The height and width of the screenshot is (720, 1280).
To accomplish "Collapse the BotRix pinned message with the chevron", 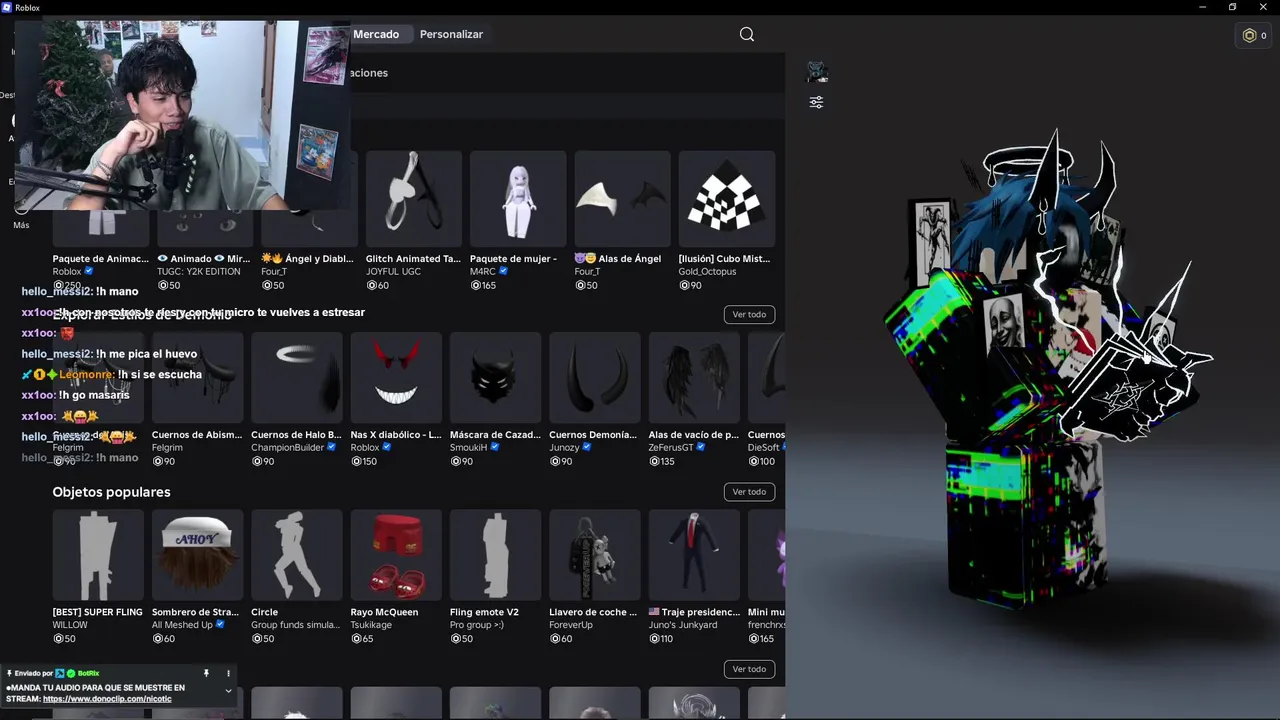I will [x=228, y=690].
